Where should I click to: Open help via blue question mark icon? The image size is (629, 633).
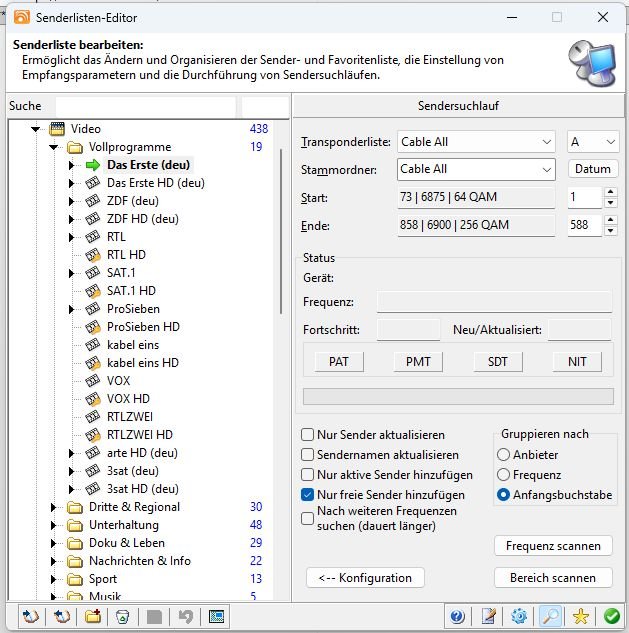click(x=457, y=616)
